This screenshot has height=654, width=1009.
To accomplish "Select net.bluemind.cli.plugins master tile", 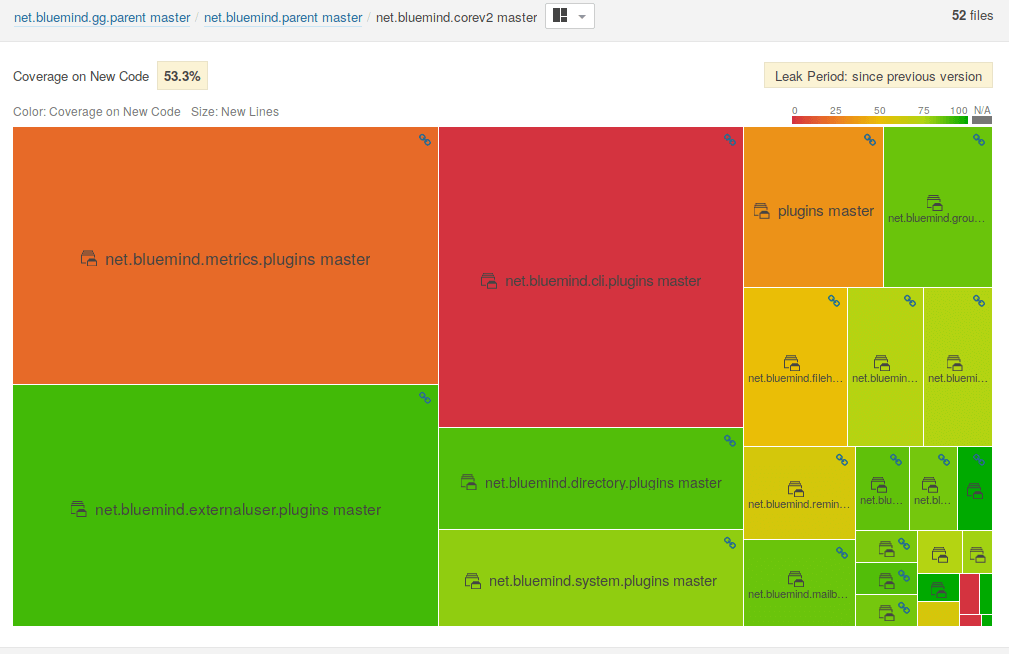I will [x=591, y=281].
